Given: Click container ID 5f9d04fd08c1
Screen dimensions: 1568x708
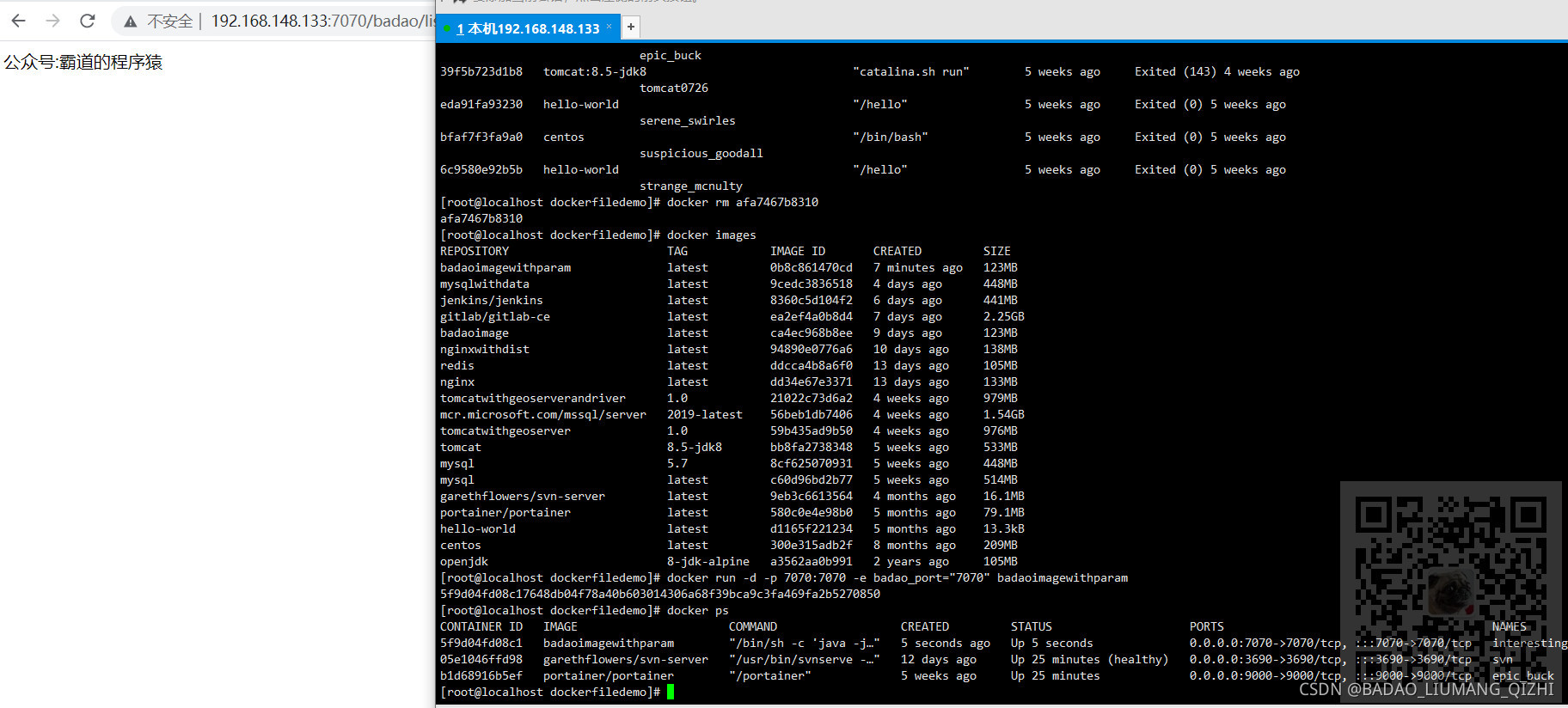Looking at the screenshot, I should pos(481,643).
